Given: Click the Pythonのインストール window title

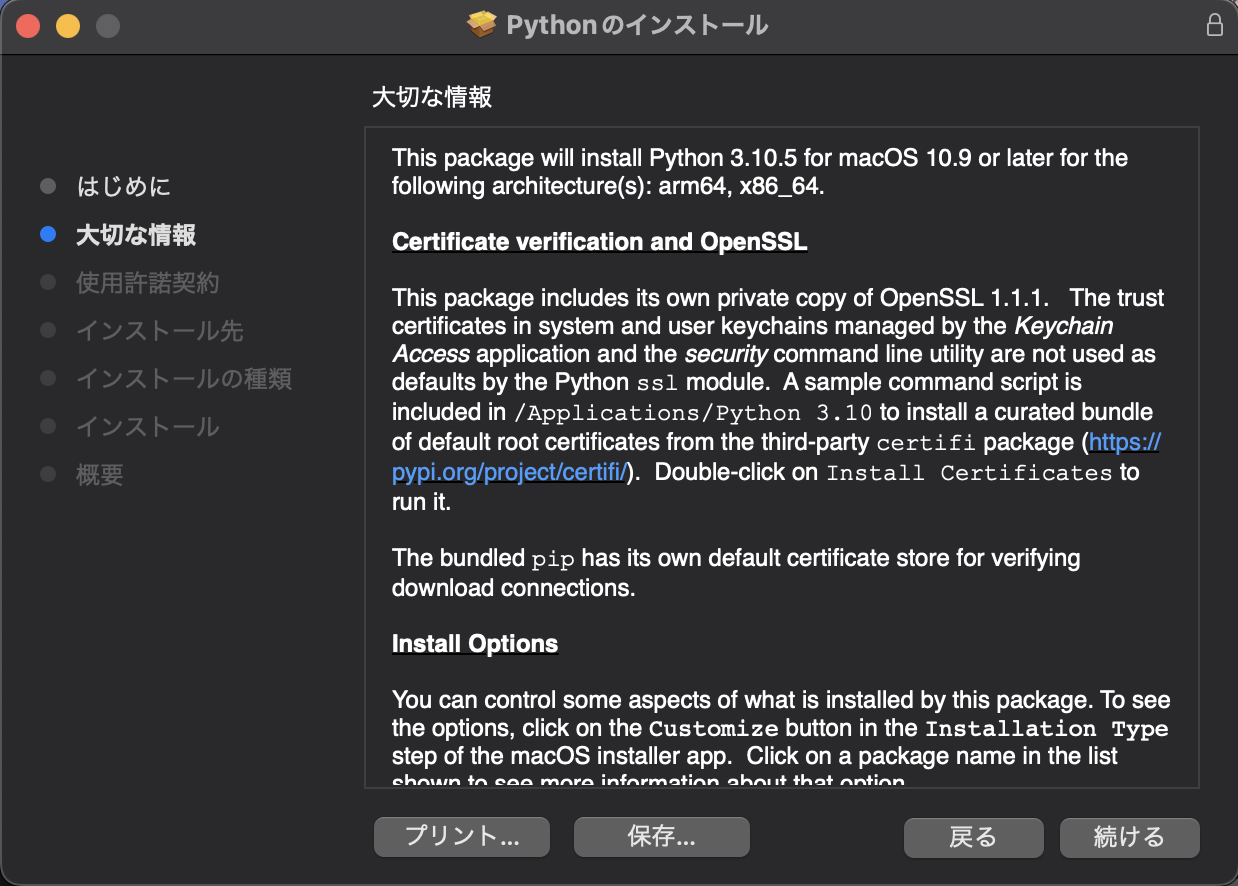Looking at the screenshot, I should (637, 25).
